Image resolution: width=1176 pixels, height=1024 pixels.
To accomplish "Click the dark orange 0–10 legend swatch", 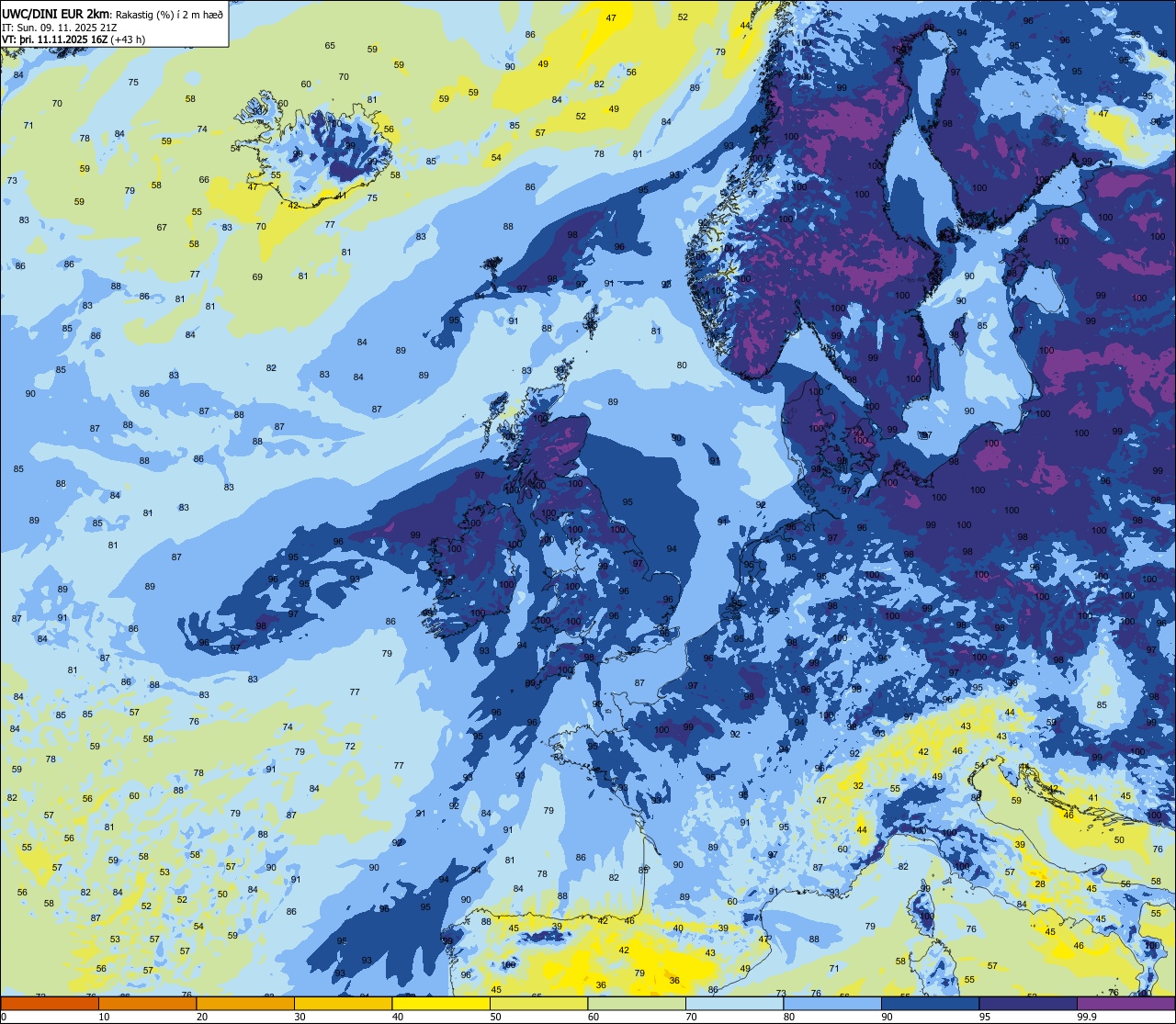I will [x=50, y=1004].
